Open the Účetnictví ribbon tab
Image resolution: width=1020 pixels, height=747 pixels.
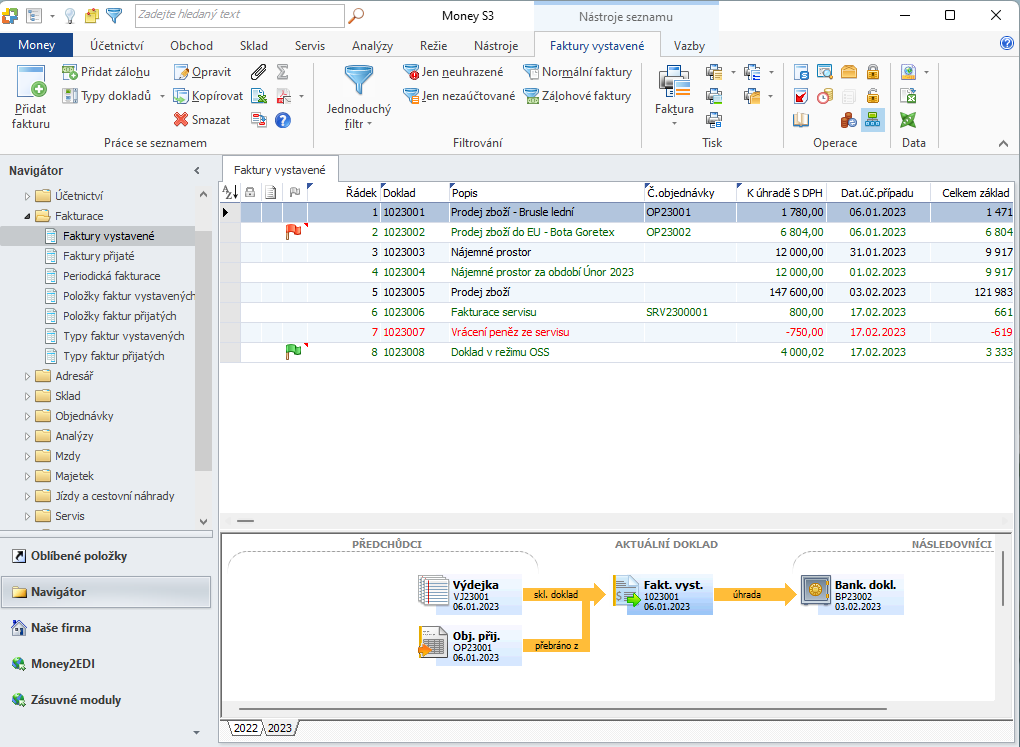[x=116, y=46]
